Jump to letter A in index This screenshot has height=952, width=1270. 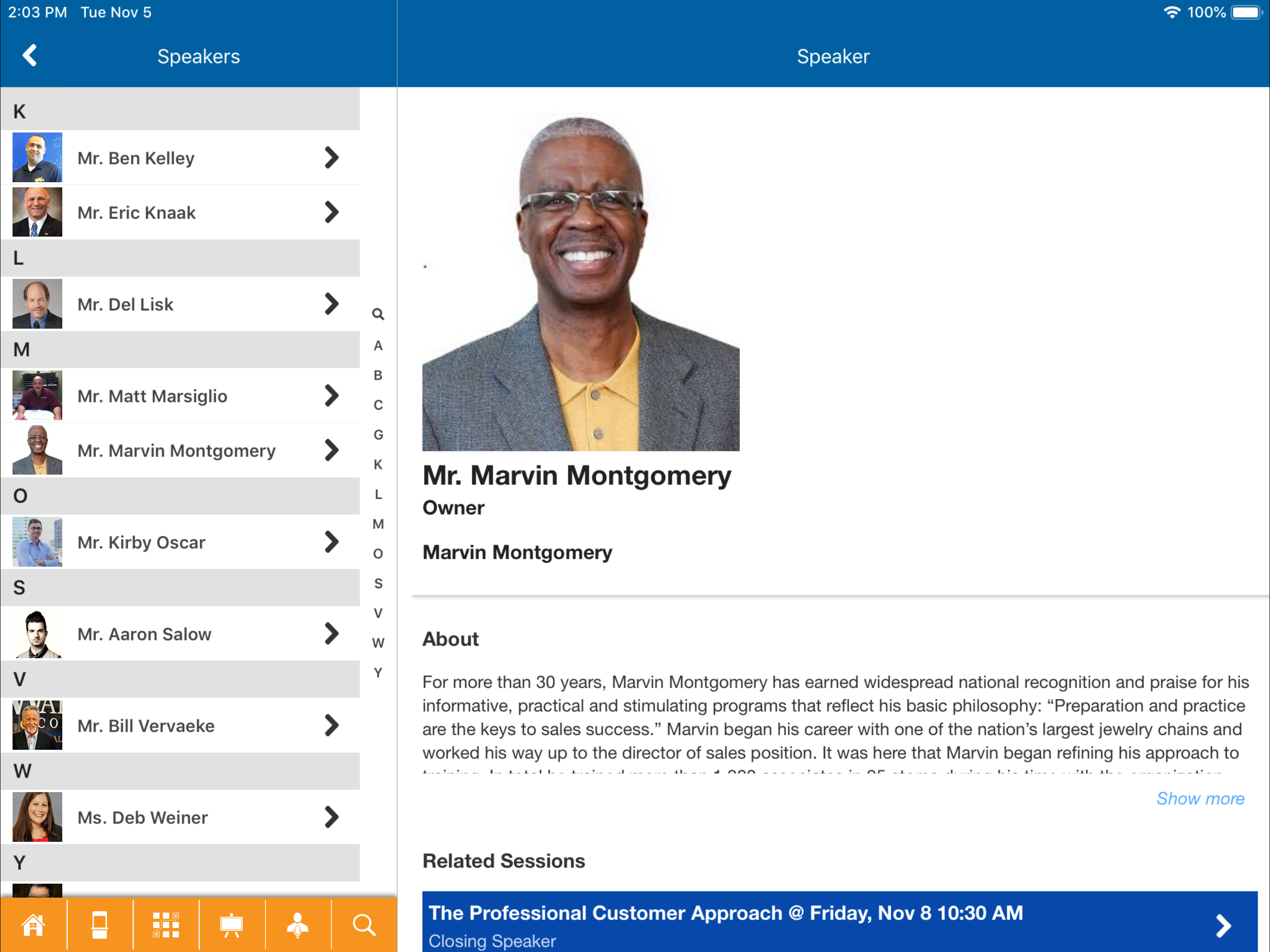378,346
